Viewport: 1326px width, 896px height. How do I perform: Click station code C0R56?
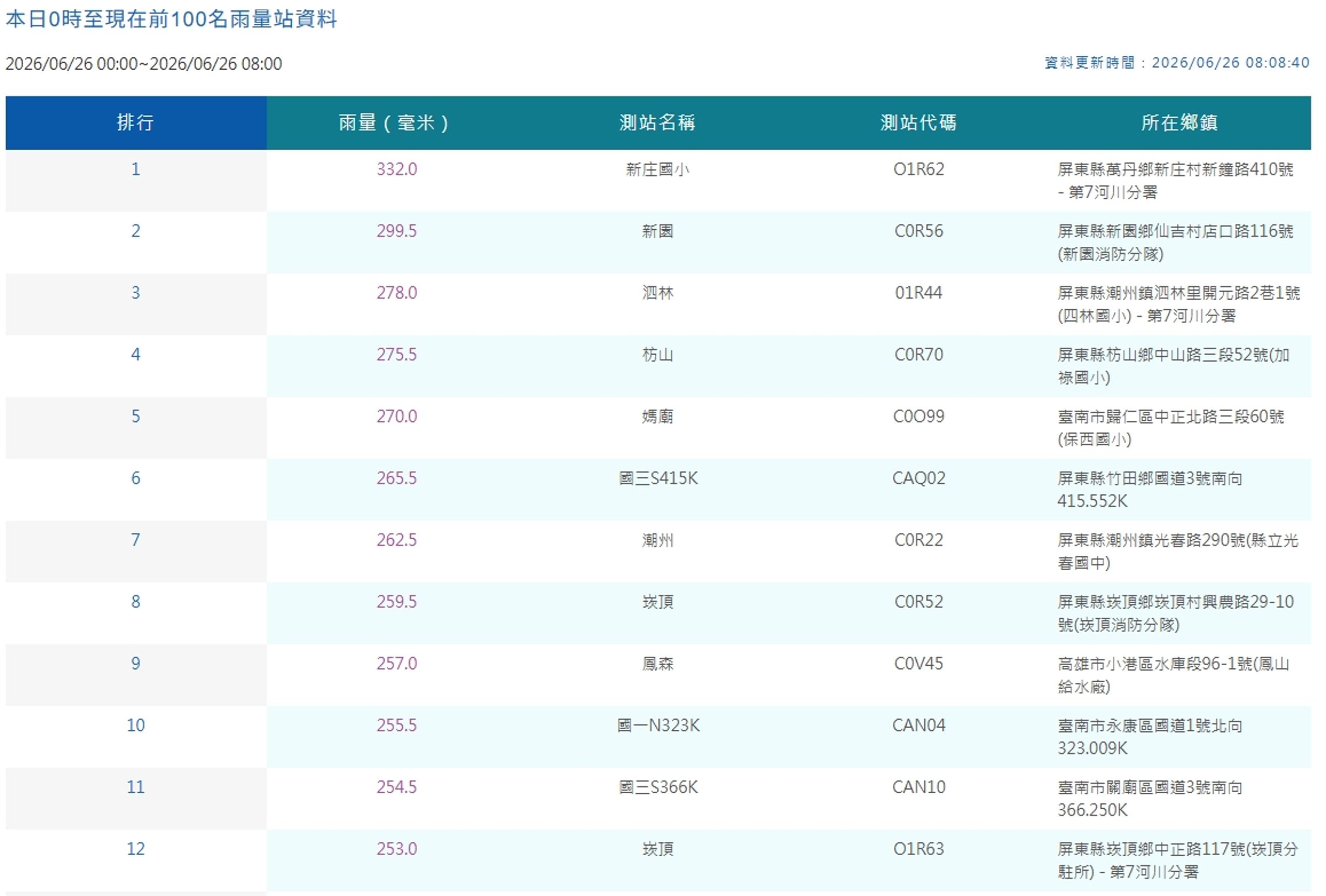[x=919, y=231]
